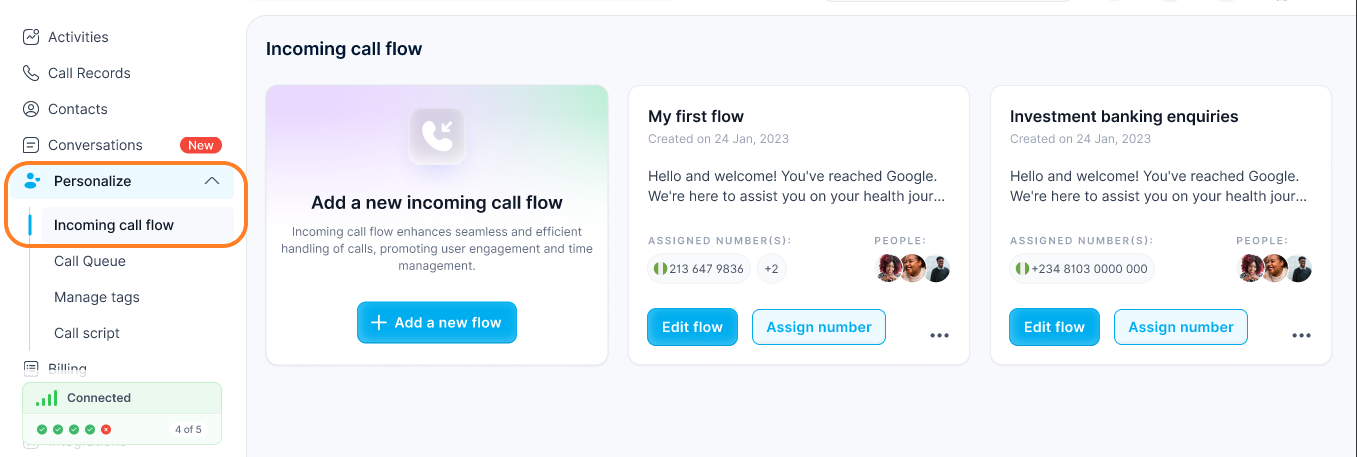This screenshot has height=457, width=1357.
Task: Open Activities from the sidebar icon
Action: [x=31, y=37]
